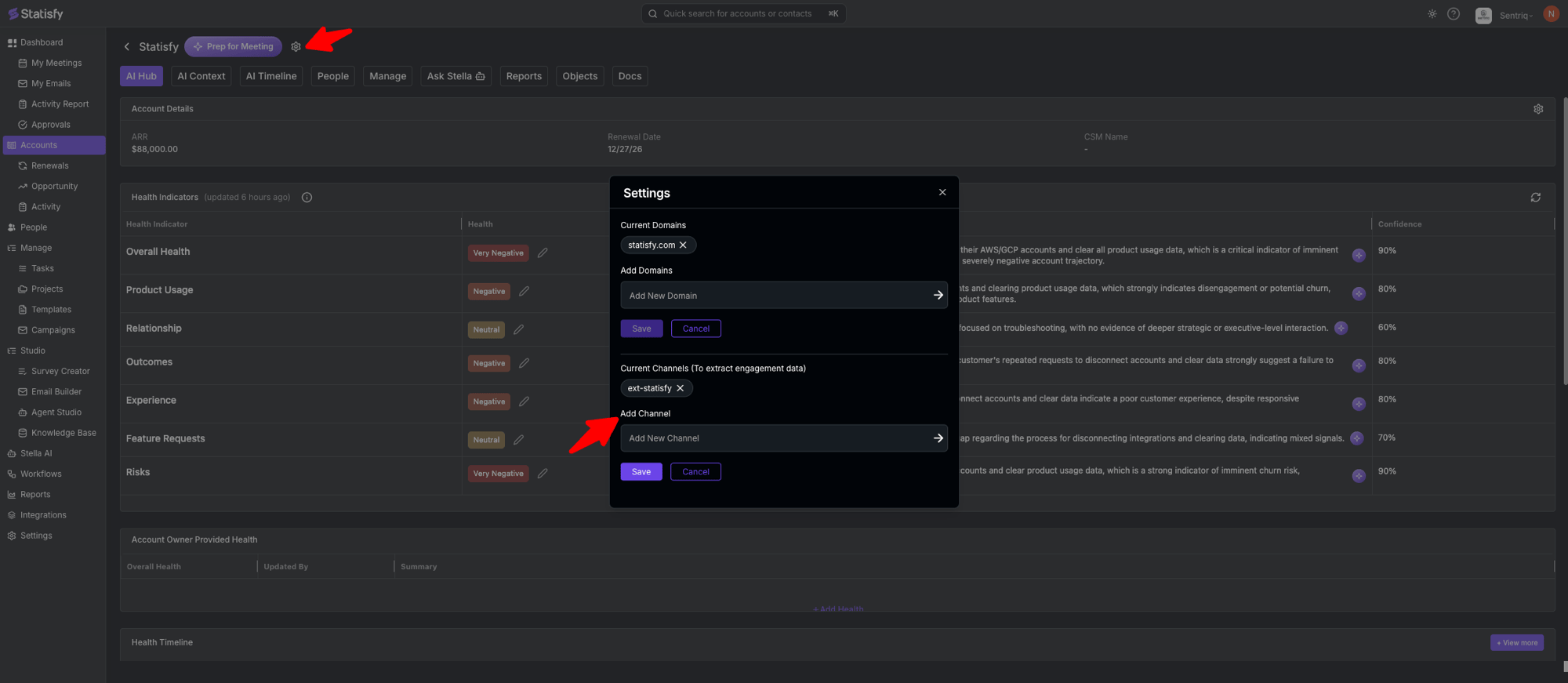Open the user avatar N menu

[x=1551, y=14]
